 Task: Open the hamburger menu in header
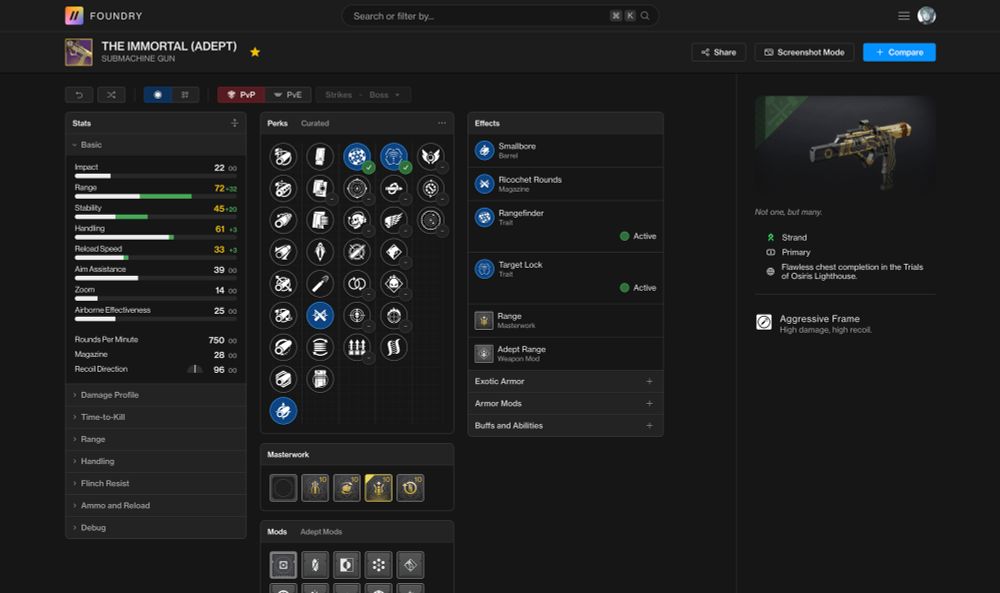pyautogui.click(x=904, y=16)
